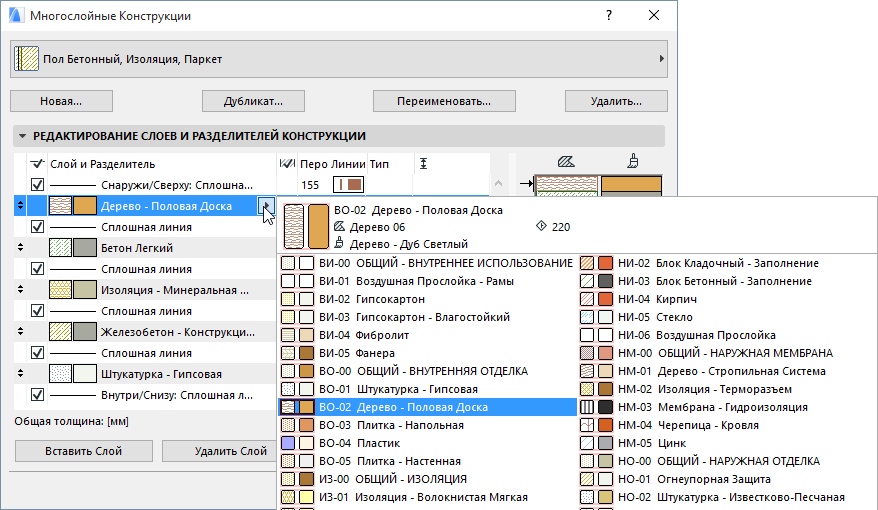
Task: Select the Бетон Легкий layer row
Action: pyautogui.click(x=145, y=248)
